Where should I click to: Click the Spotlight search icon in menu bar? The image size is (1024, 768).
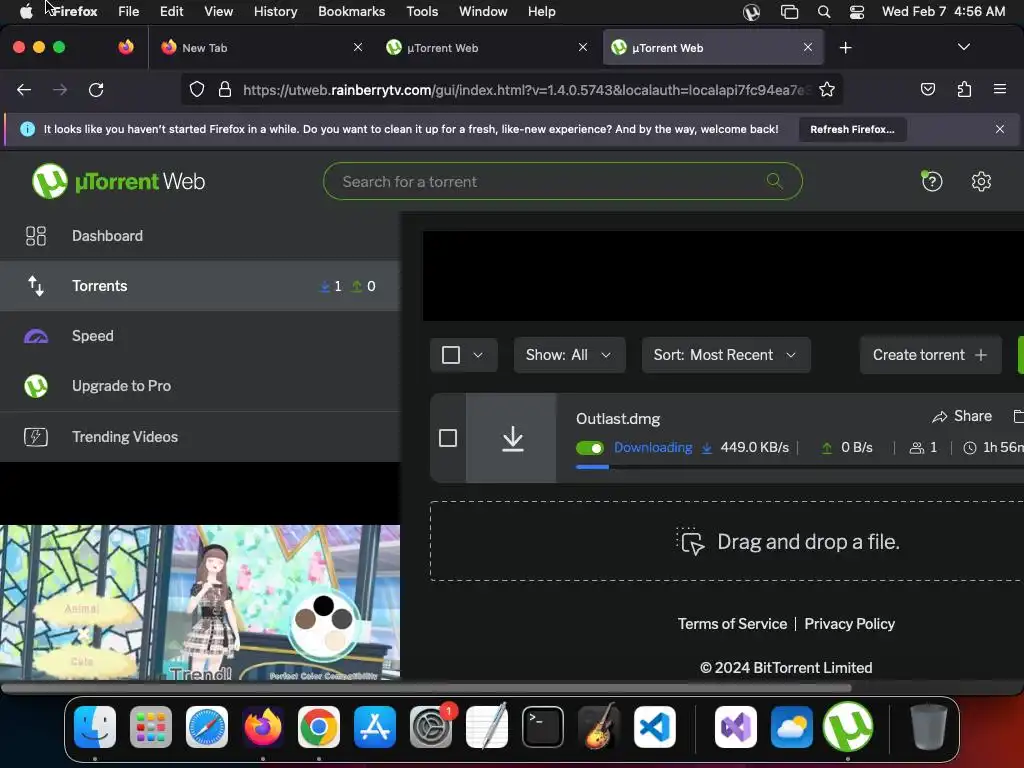point(824,12)
